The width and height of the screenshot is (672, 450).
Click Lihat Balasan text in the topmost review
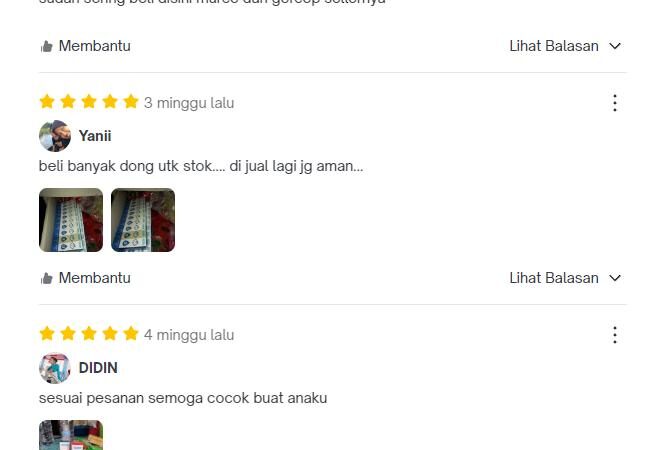click(554, 46)
